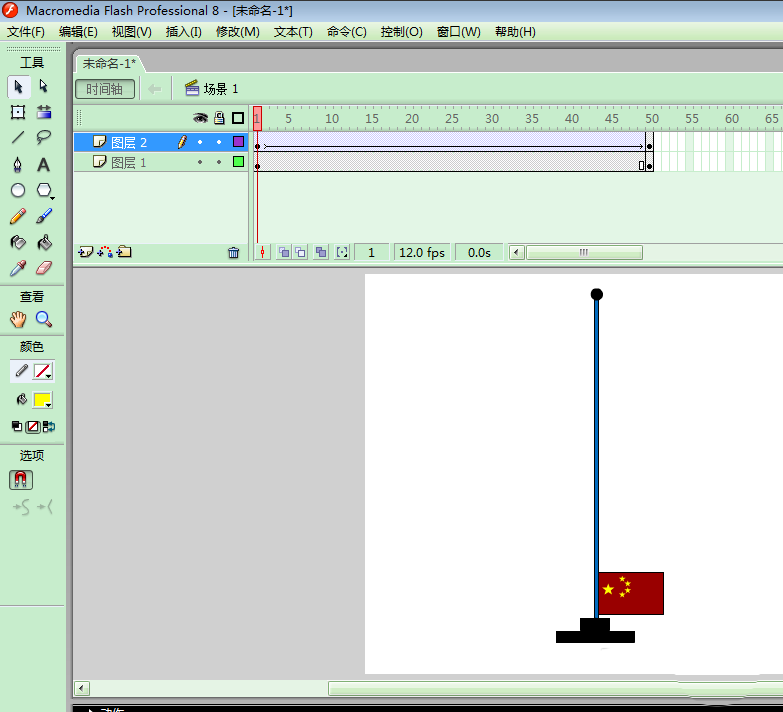Open the 文件(F) menu
The height and width of the screenshot is (712, 783).
click(25, 32)
